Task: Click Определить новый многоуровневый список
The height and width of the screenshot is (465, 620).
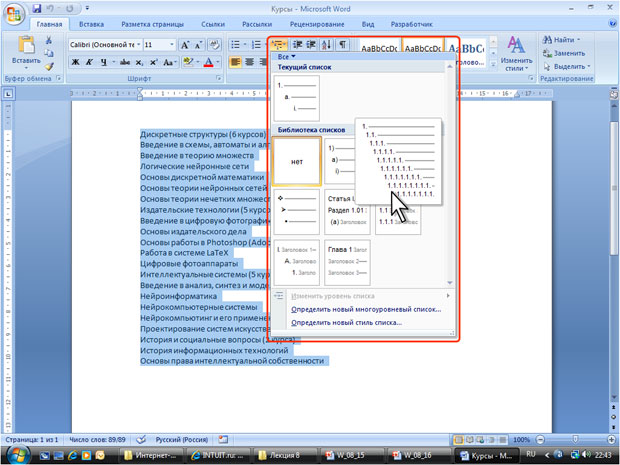Action: (366, 309)
